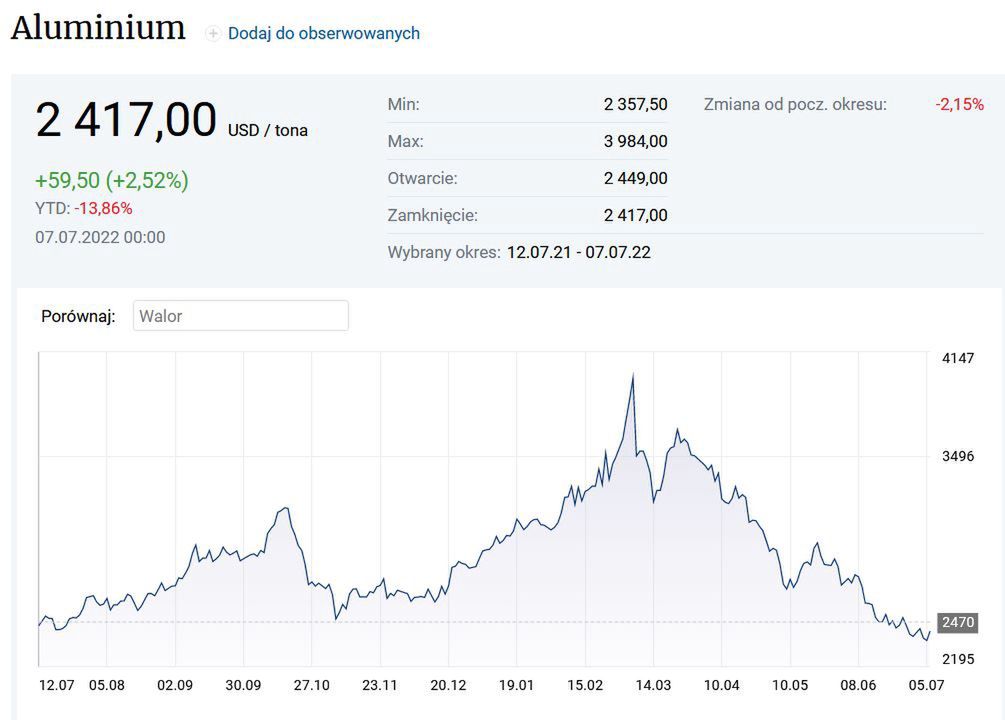Click the 08.06 date label on x-axis
1005x720 pixels.
tap(858, 685)
